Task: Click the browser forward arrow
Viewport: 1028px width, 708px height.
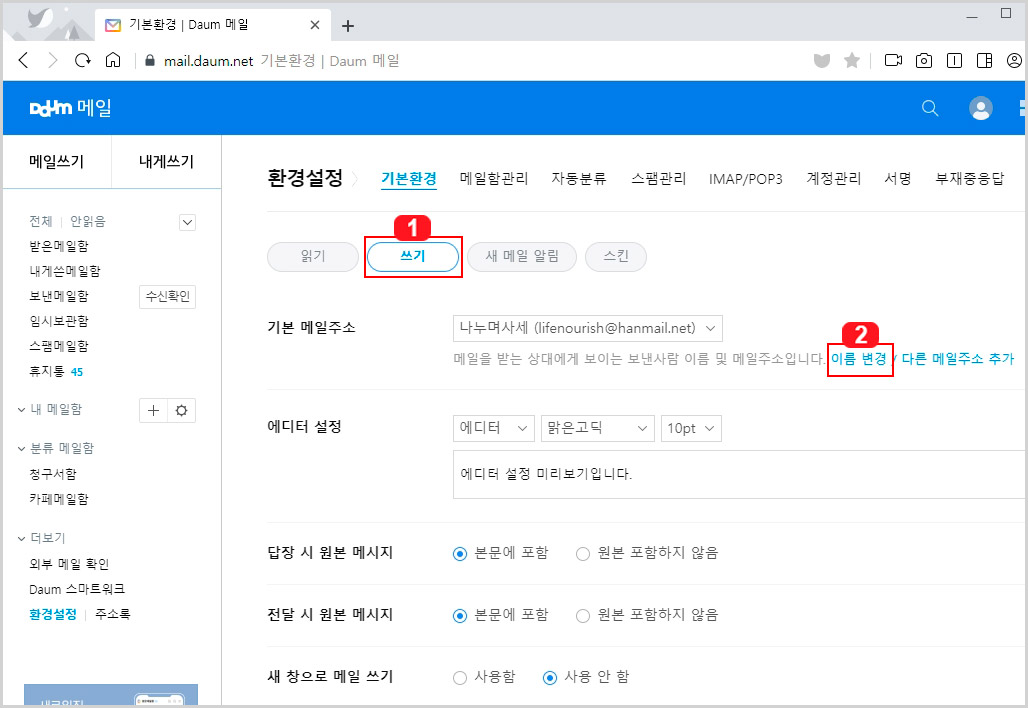Action: [x=53, y=61]
